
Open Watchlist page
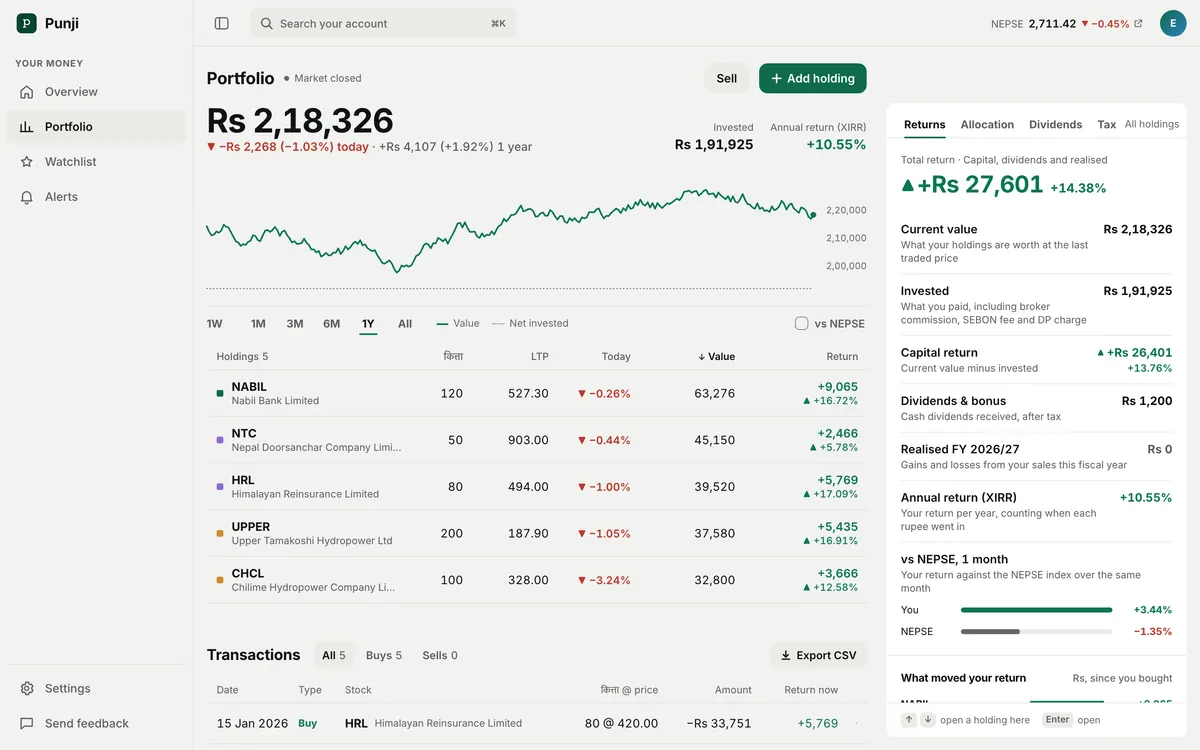point(96,162)
